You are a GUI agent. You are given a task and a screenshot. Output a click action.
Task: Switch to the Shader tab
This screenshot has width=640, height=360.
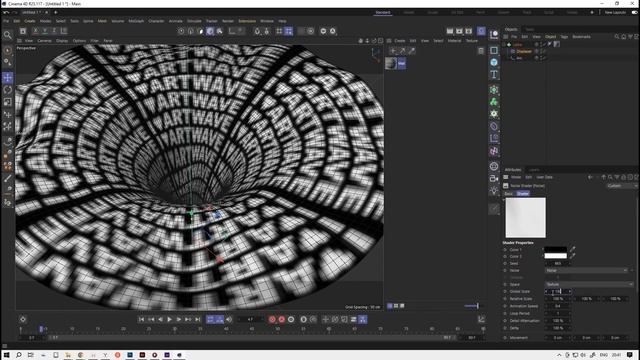pos(523,193)
